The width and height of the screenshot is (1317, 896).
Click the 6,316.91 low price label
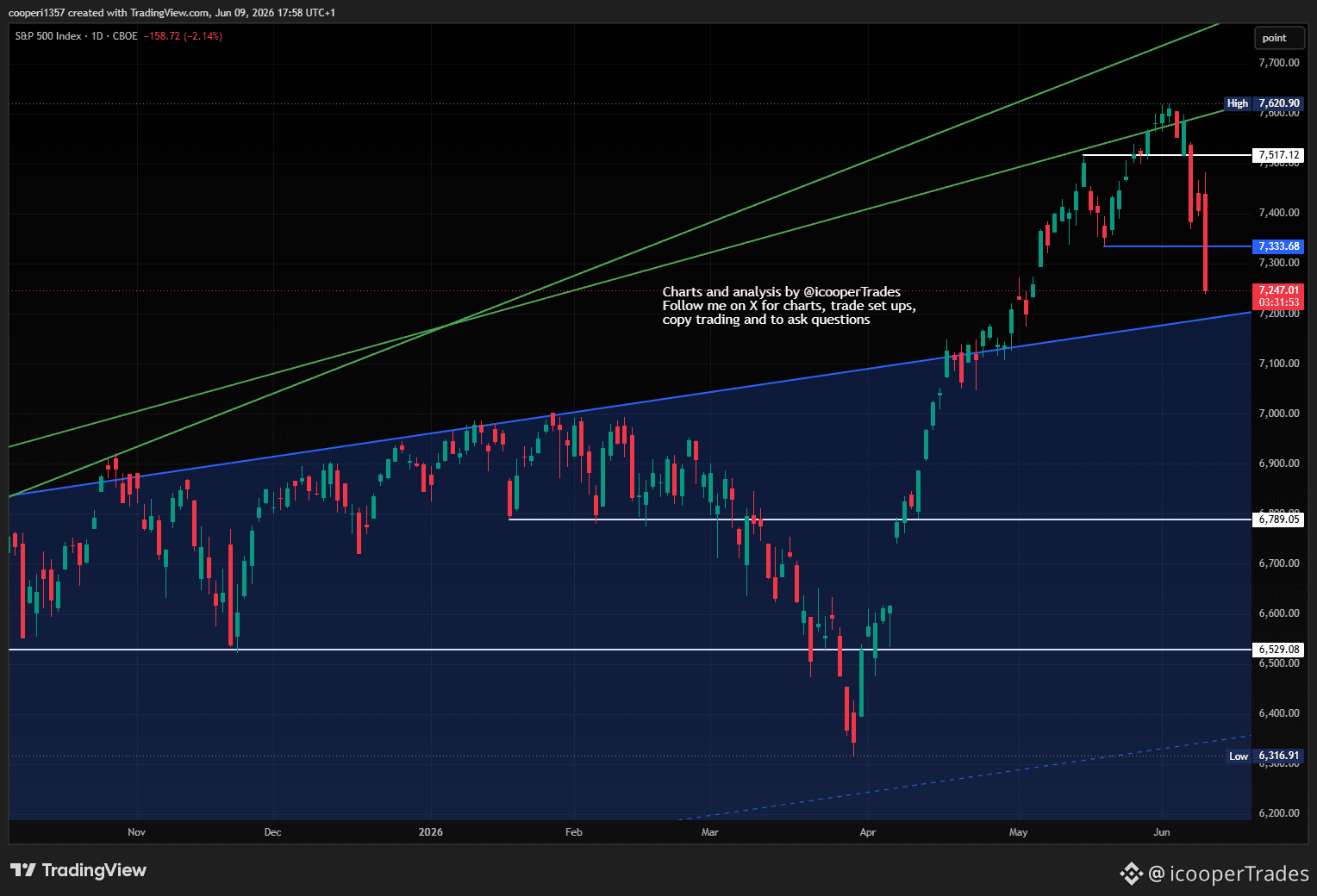(1278, 756)
